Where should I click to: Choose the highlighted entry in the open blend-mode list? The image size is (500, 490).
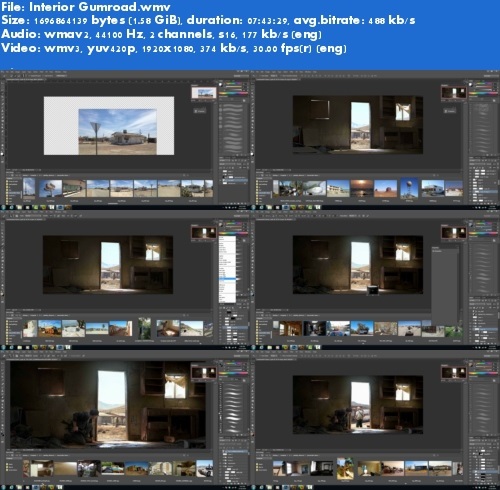tap(227, 278)
